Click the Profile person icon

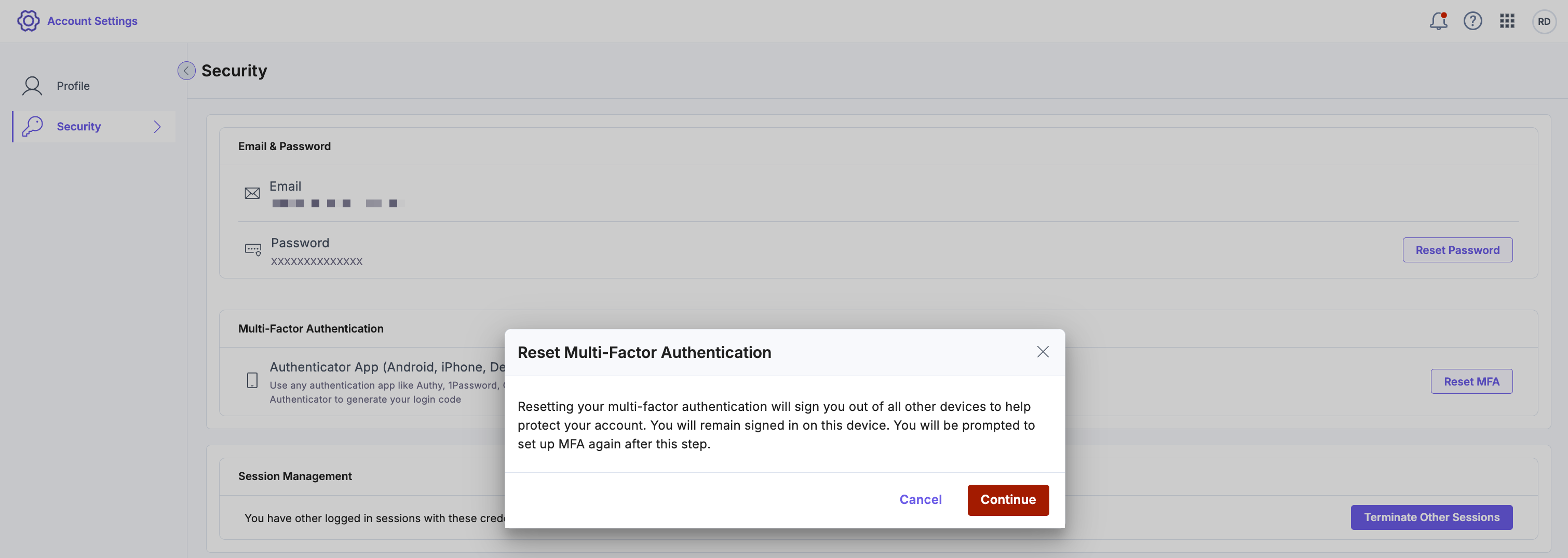(32, 86)
